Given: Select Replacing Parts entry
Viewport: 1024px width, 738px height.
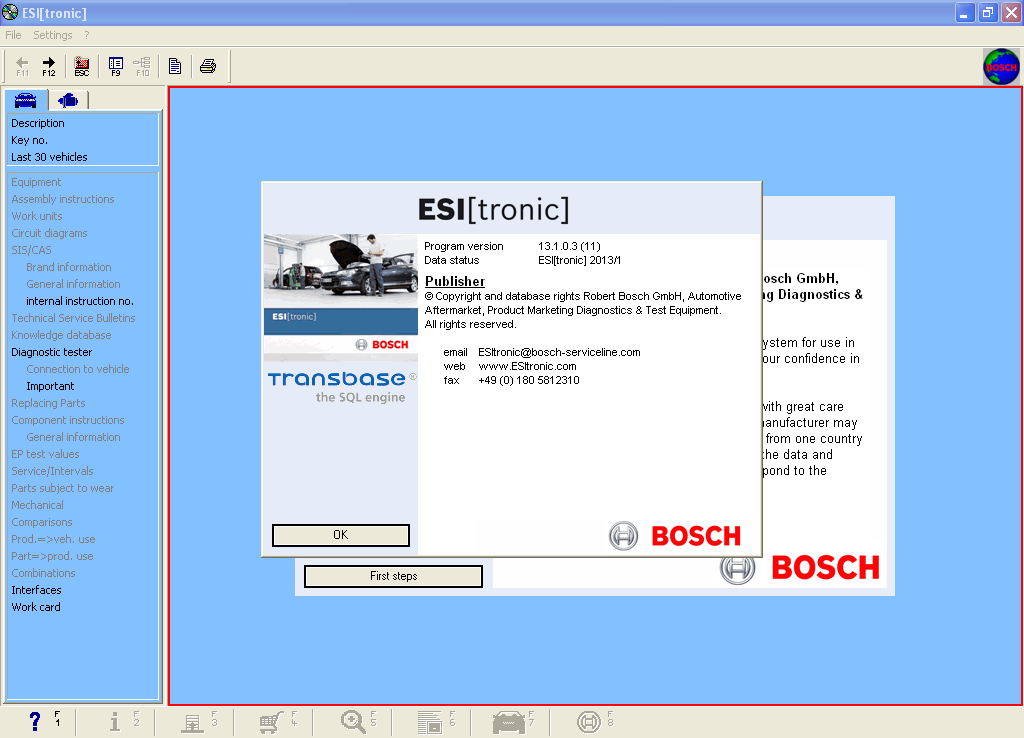Looking at the screenshot, I should click(x=48, y=403).
